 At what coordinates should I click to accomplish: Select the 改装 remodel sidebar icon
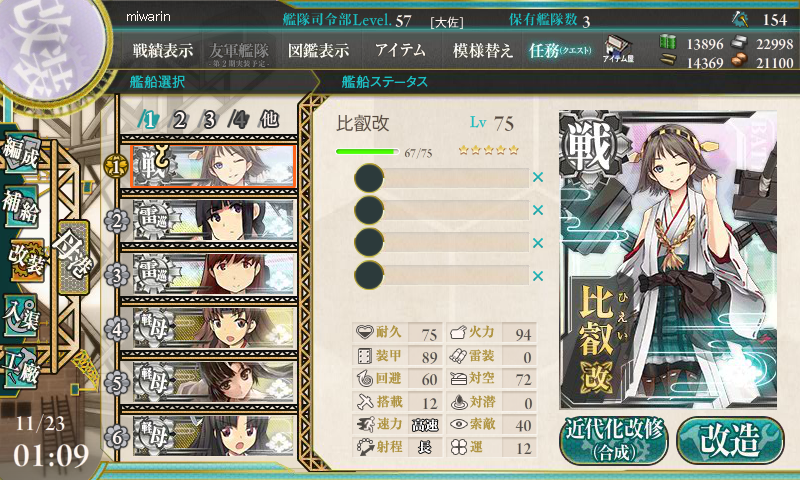tap(28, 261)
